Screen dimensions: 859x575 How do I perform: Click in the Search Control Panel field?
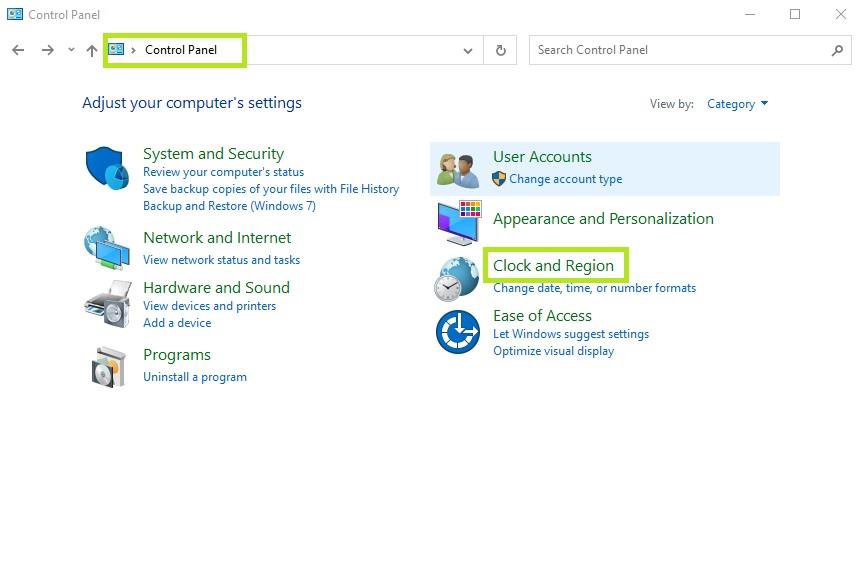(x=680, y=50)
